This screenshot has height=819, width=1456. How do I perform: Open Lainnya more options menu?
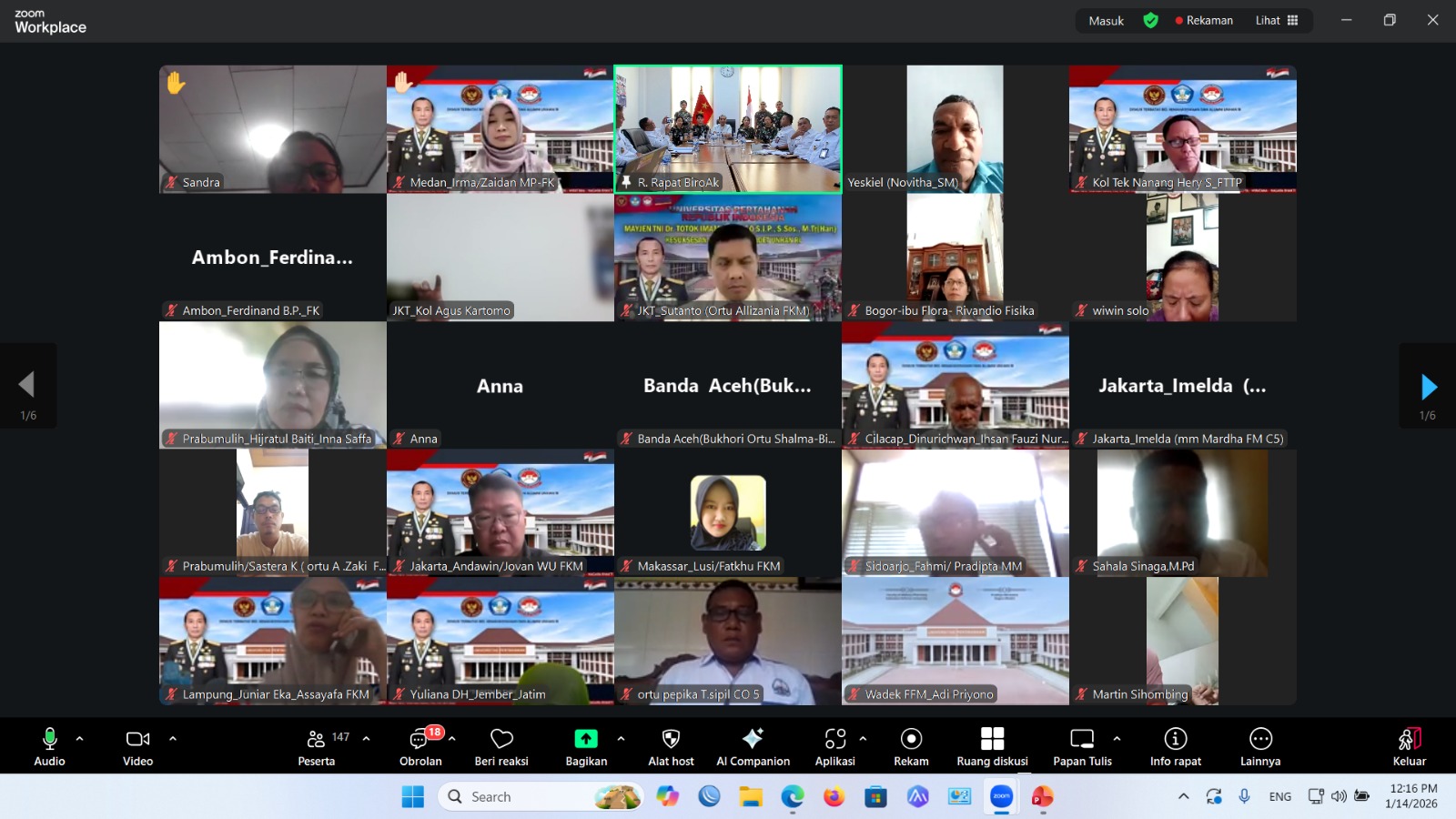1260,739
